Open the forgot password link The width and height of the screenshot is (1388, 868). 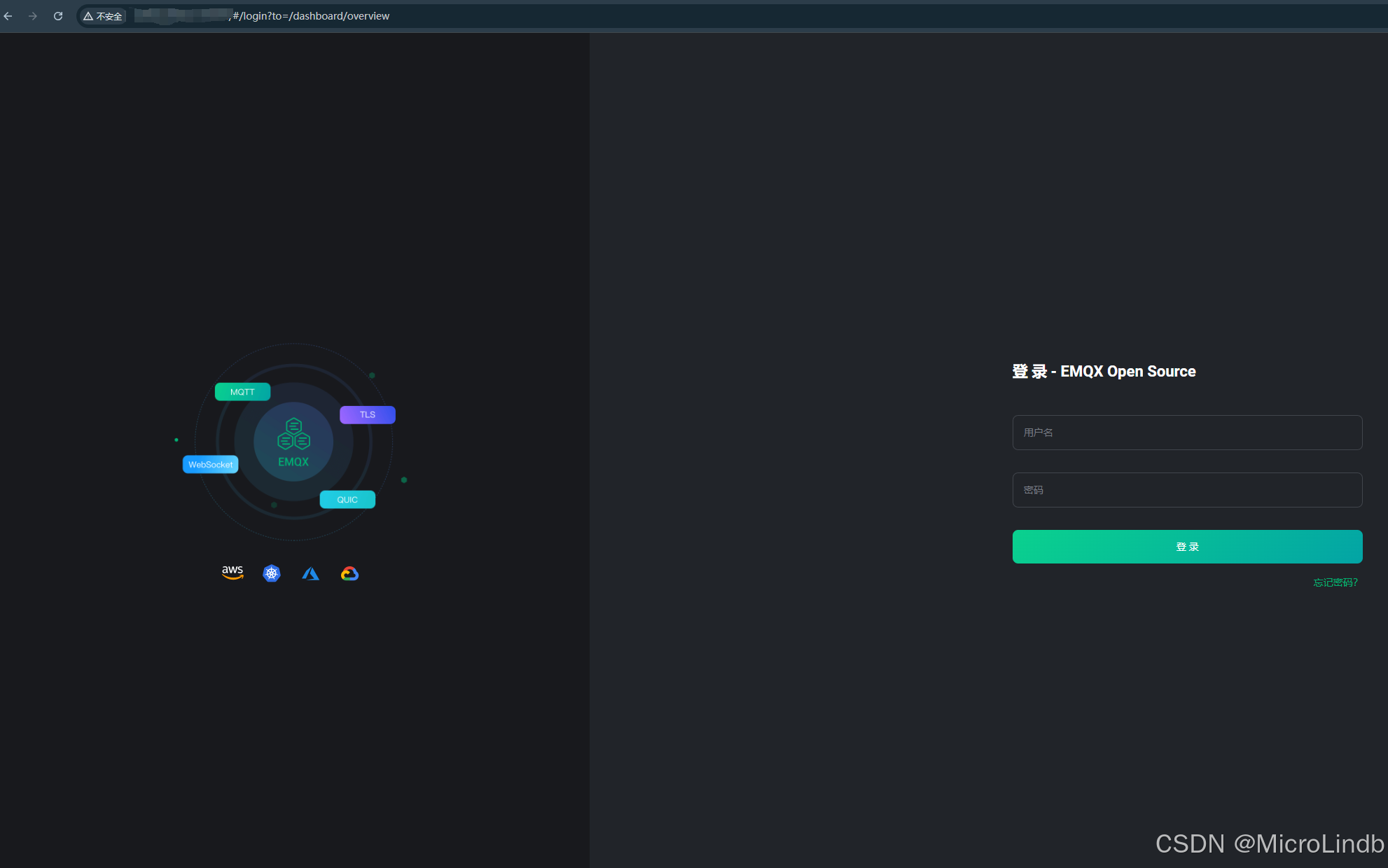click(x=1335, y=582)
